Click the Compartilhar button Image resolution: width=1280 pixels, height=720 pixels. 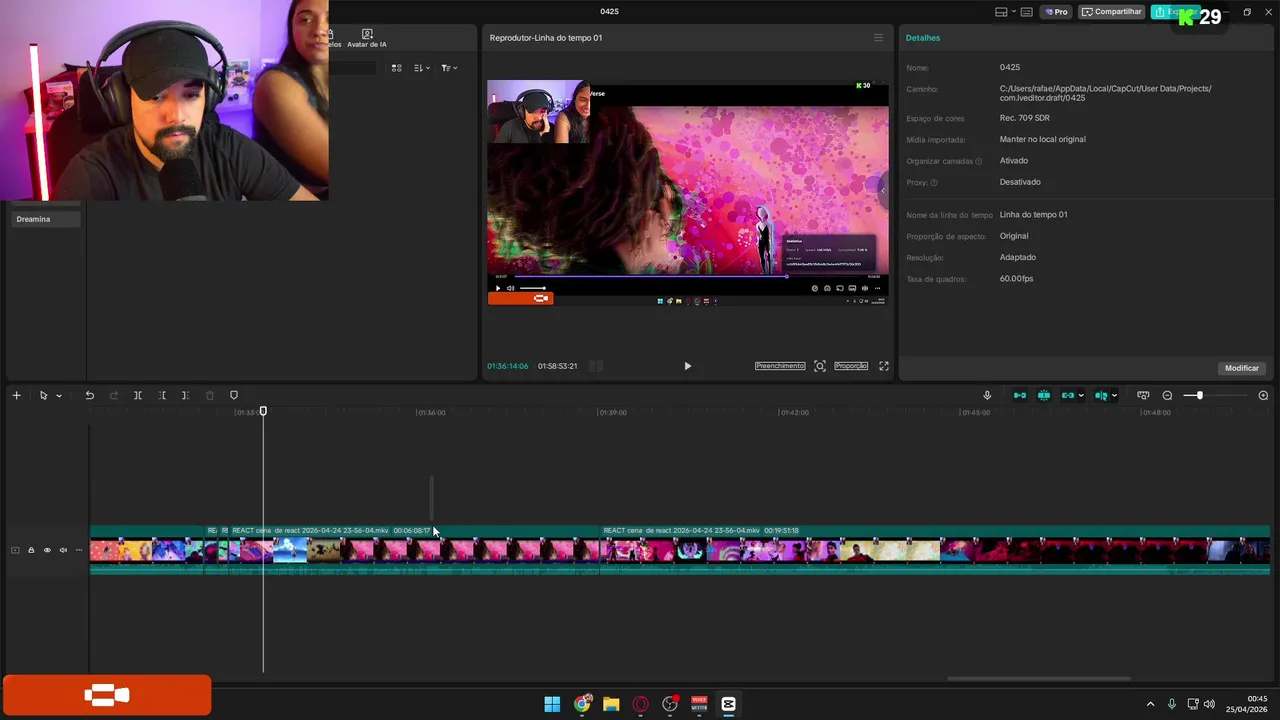[x=1112, y=12]
